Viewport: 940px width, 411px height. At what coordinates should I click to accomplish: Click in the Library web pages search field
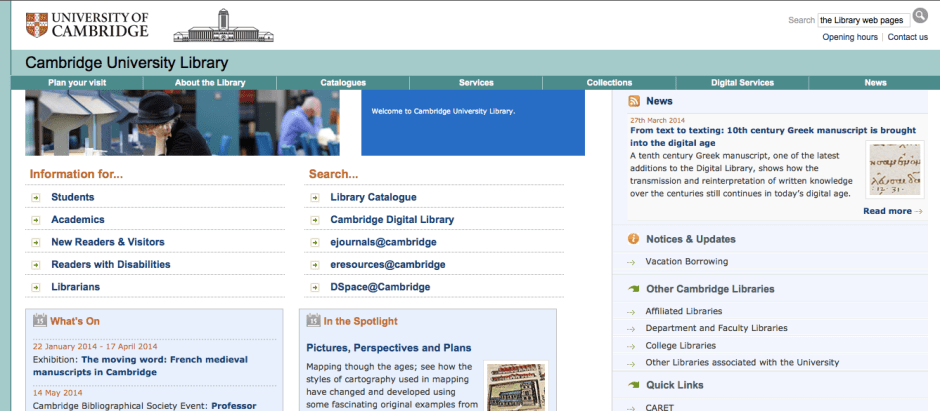863,20
